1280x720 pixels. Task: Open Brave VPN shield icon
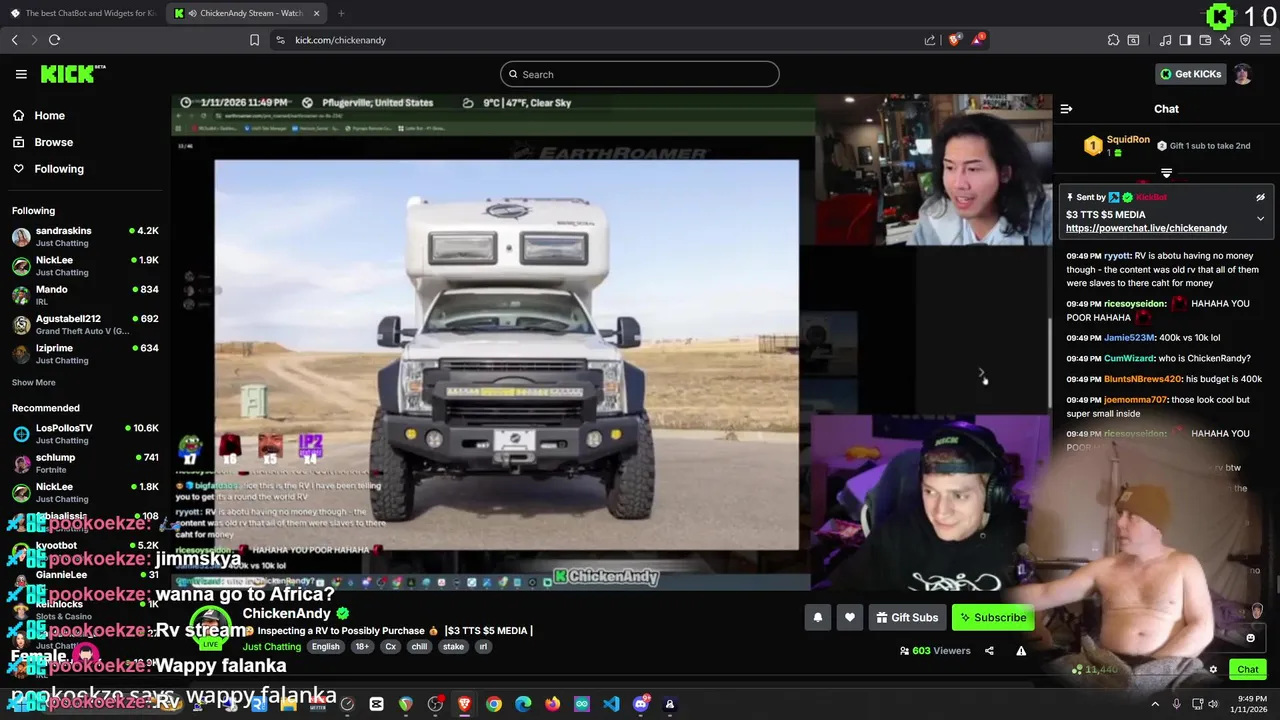click(1245, 40)
